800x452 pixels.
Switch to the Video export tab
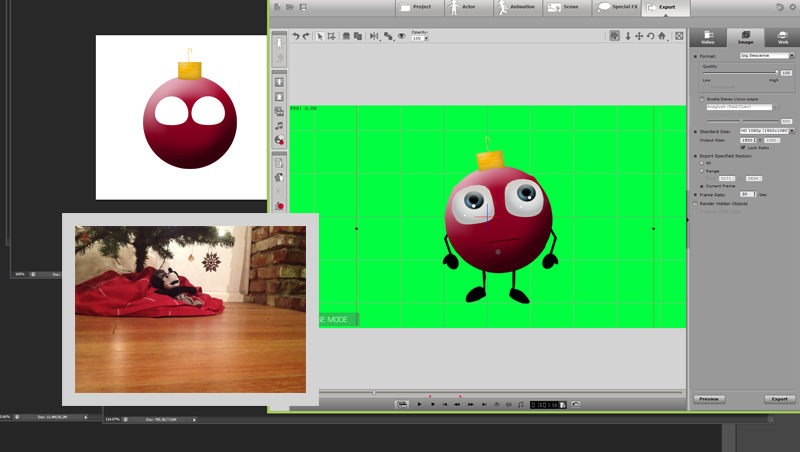[x=708, y=38]
